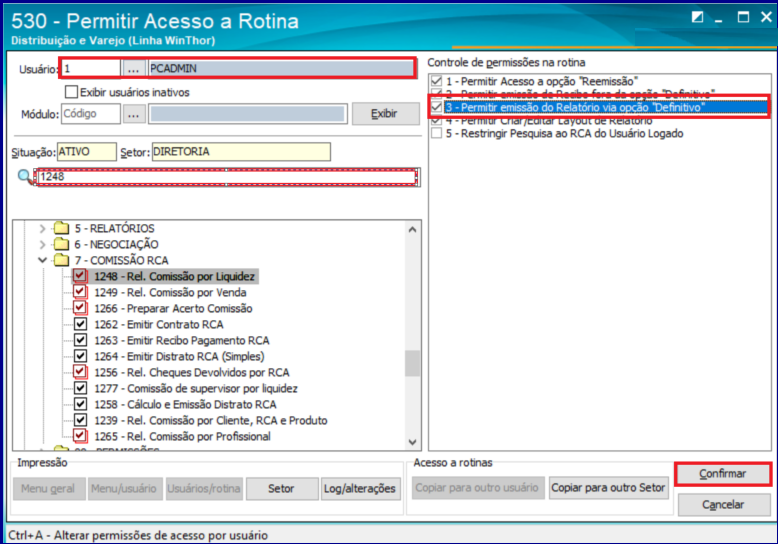Select permission 1 Permitir Acesso Reemissão text
Viewport: 778px width, 544px height.
click(542, 81)
